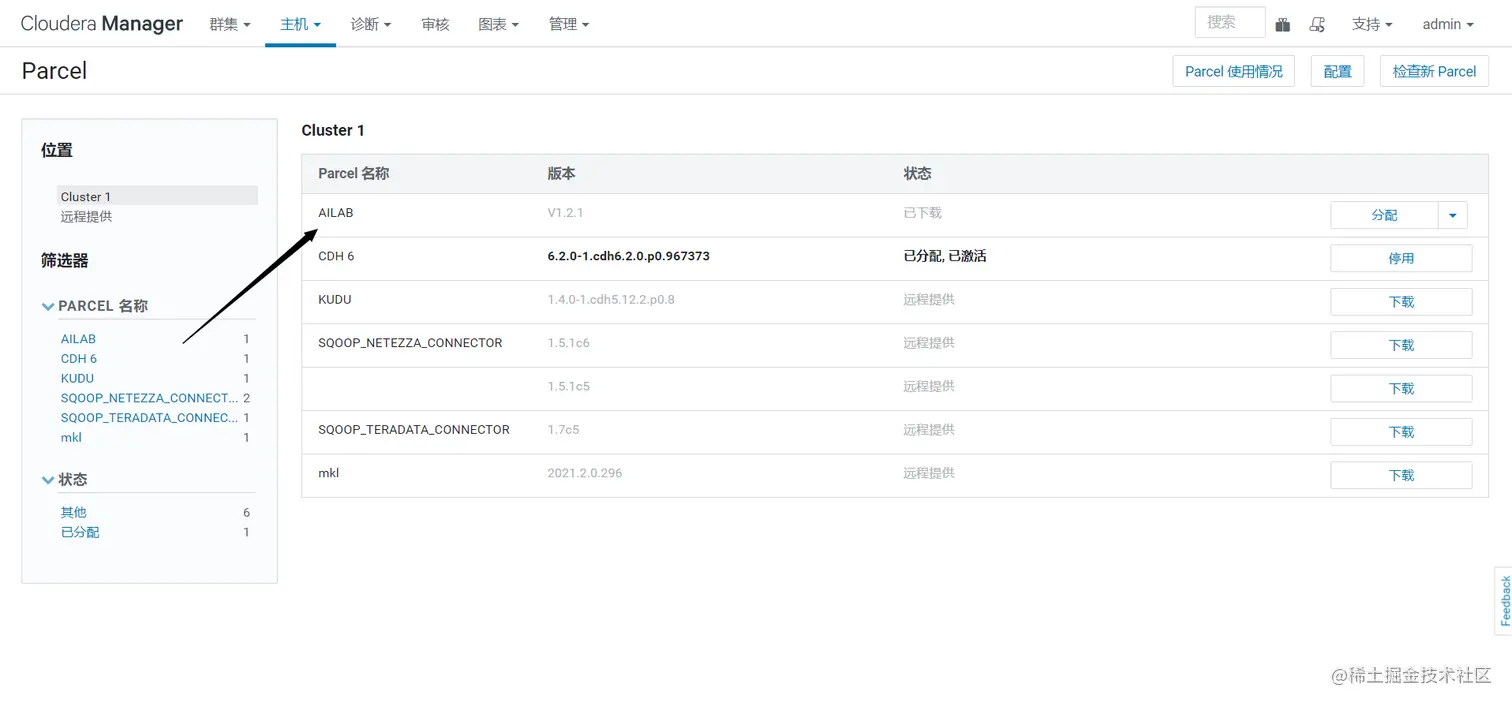Open the 图表 dropdown menu
Image resolution: width=1512 pixels, height=706 pixels.
click(x=498, y=24)
